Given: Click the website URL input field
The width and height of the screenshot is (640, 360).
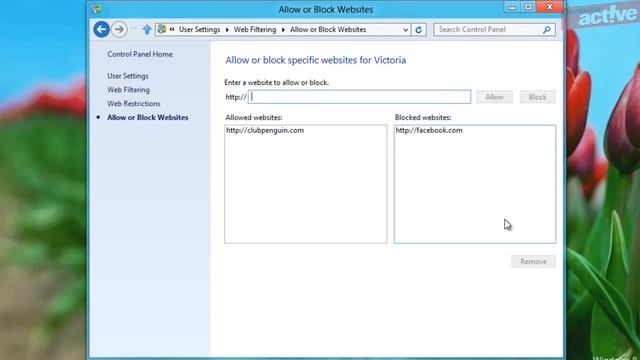Looking at the screenshot, I should click(359, 97).
